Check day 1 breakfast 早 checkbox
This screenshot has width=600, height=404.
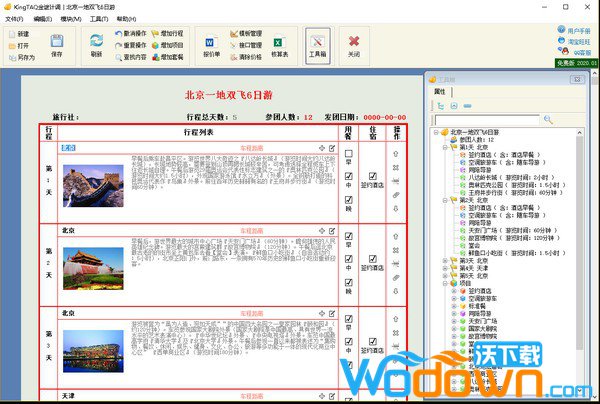(x=349, y=153)
